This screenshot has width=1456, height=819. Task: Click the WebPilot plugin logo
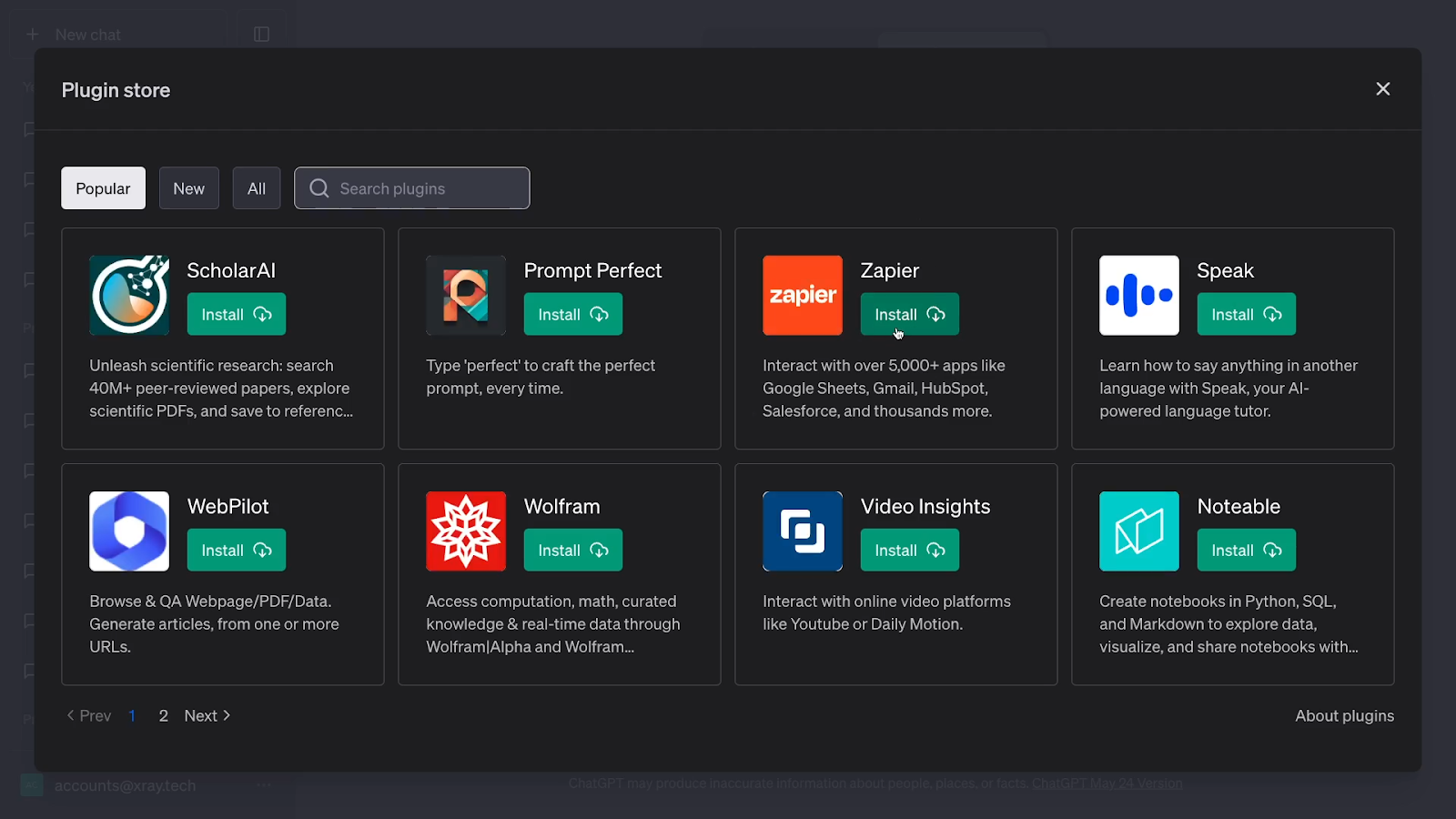129,531
